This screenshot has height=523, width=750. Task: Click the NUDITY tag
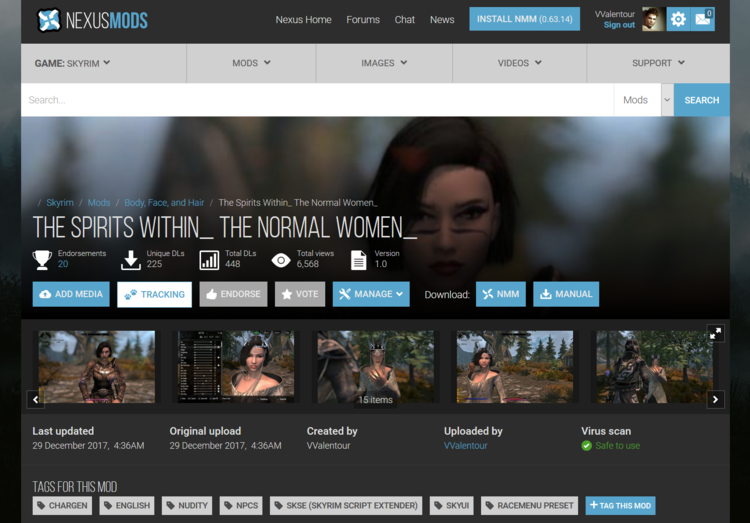coord(187,505)
